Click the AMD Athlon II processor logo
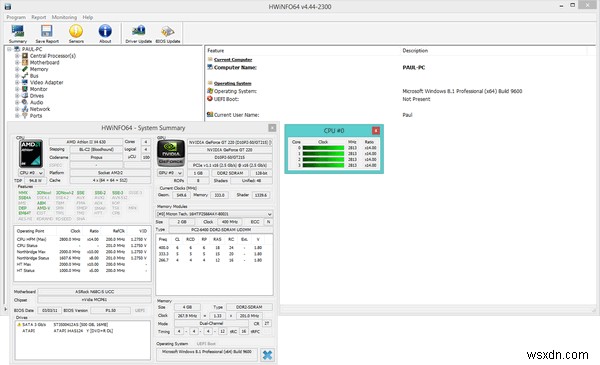 point(31,153)
